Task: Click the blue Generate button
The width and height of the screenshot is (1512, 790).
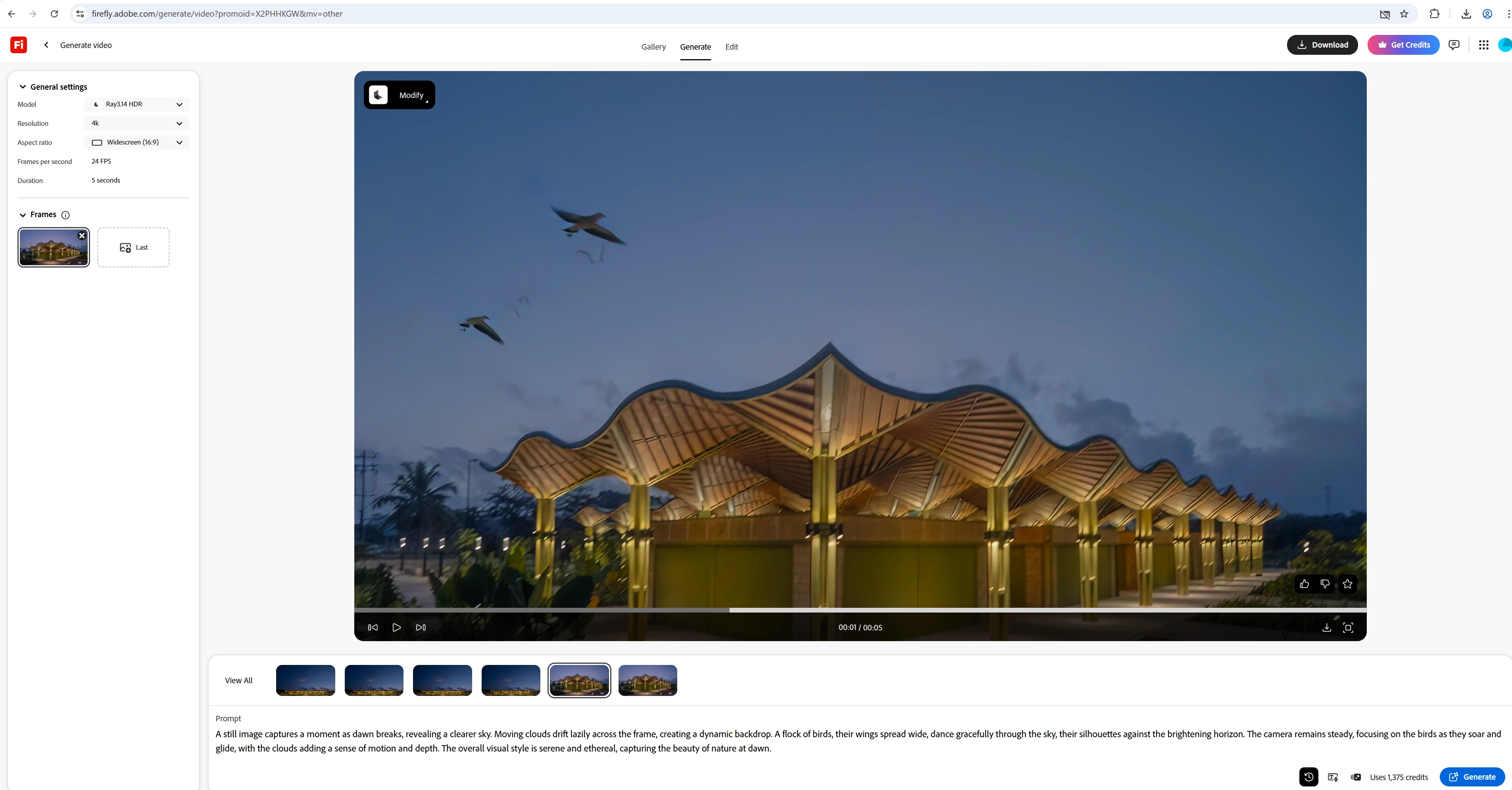Action: [x=1472, y=777]
